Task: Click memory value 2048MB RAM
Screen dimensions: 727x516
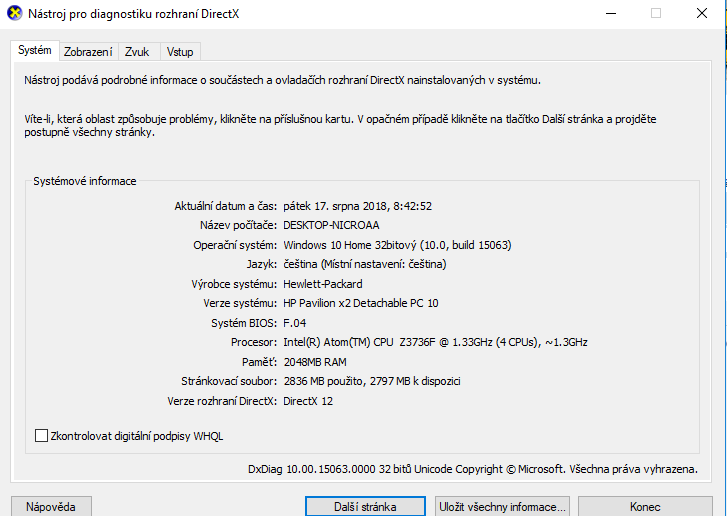Action: point(315,362)
